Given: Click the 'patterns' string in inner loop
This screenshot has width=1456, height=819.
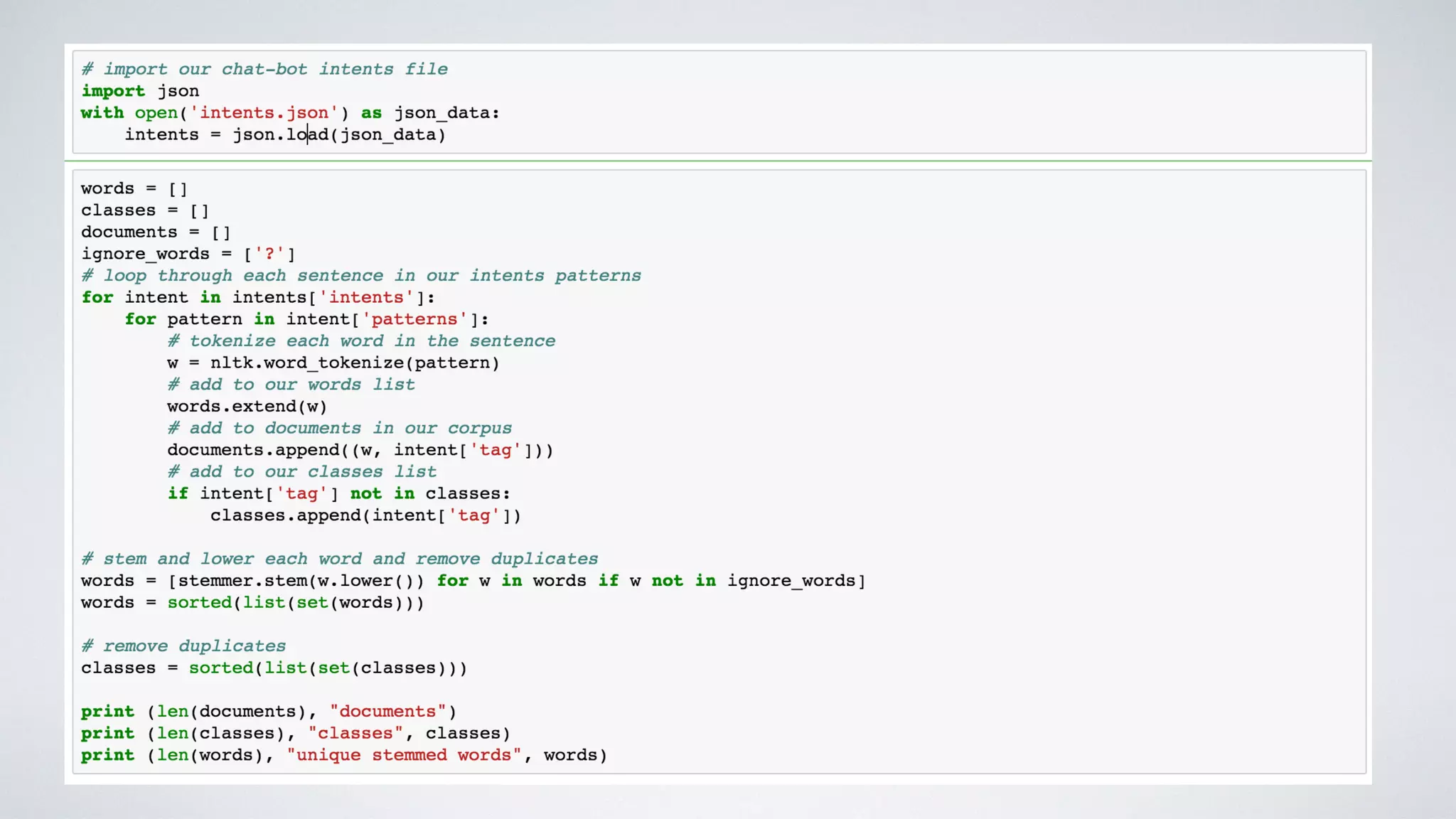Looking at the screenshot, I should click(414, 319).
